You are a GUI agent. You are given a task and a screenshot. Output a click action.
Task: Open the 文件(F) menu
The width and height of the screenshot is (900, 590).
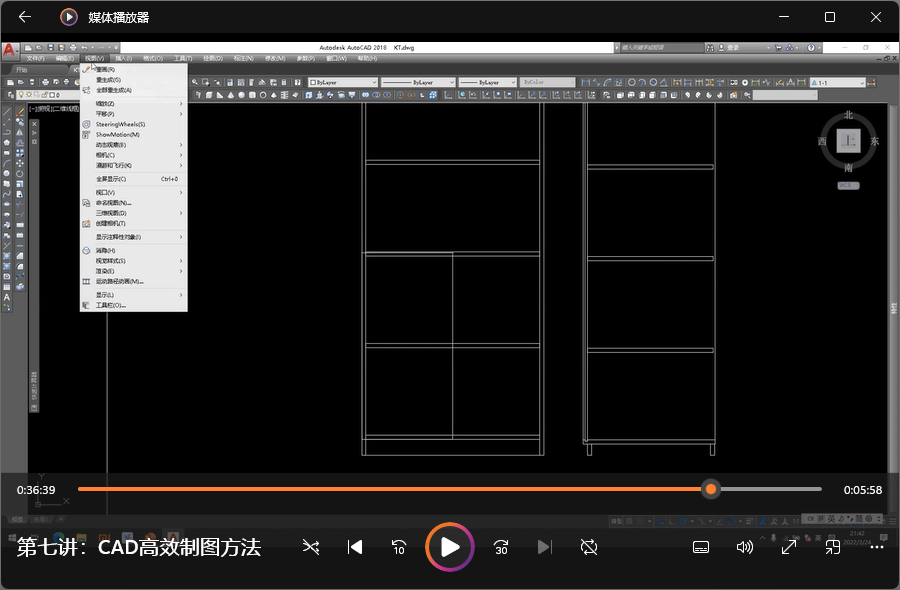tap(37, 59)
